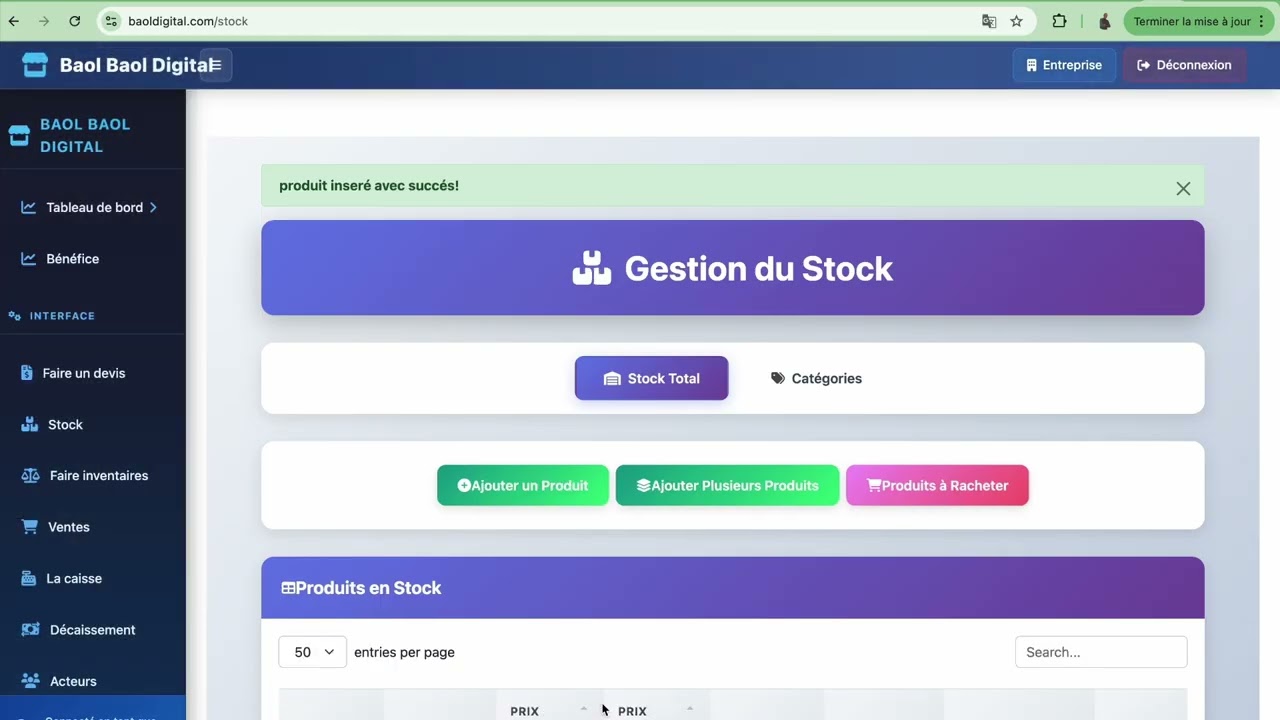Open the Entreprise button
This screenshot has width=1280, height=720.
click(x=1064, y=65)
